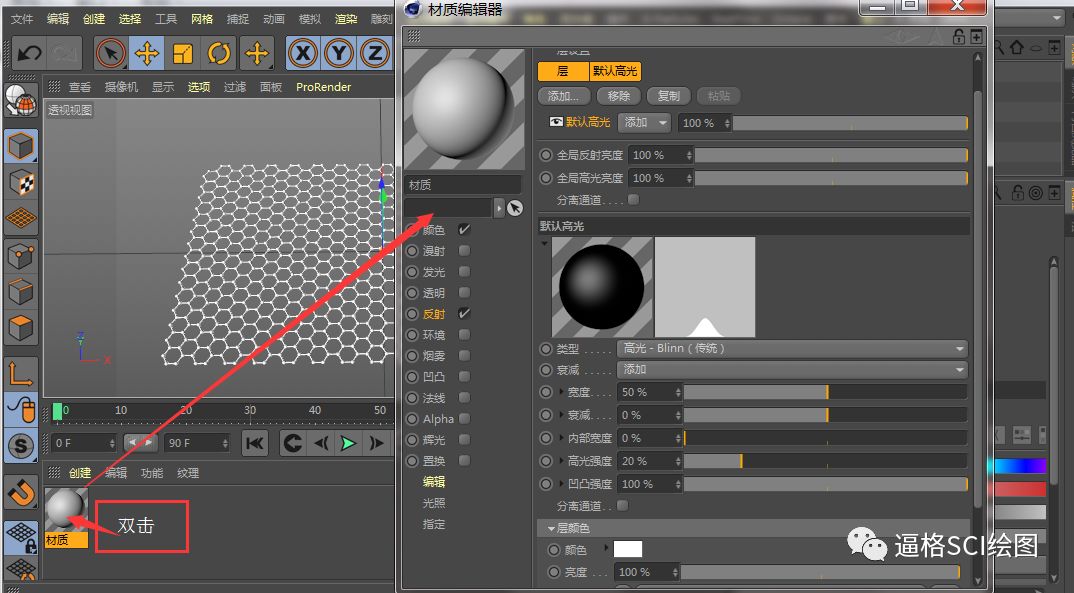The width and height of the screenshot is (1074, 593).
Task: Click the locked workplane grid icon
Action: [x=21, y=536]
